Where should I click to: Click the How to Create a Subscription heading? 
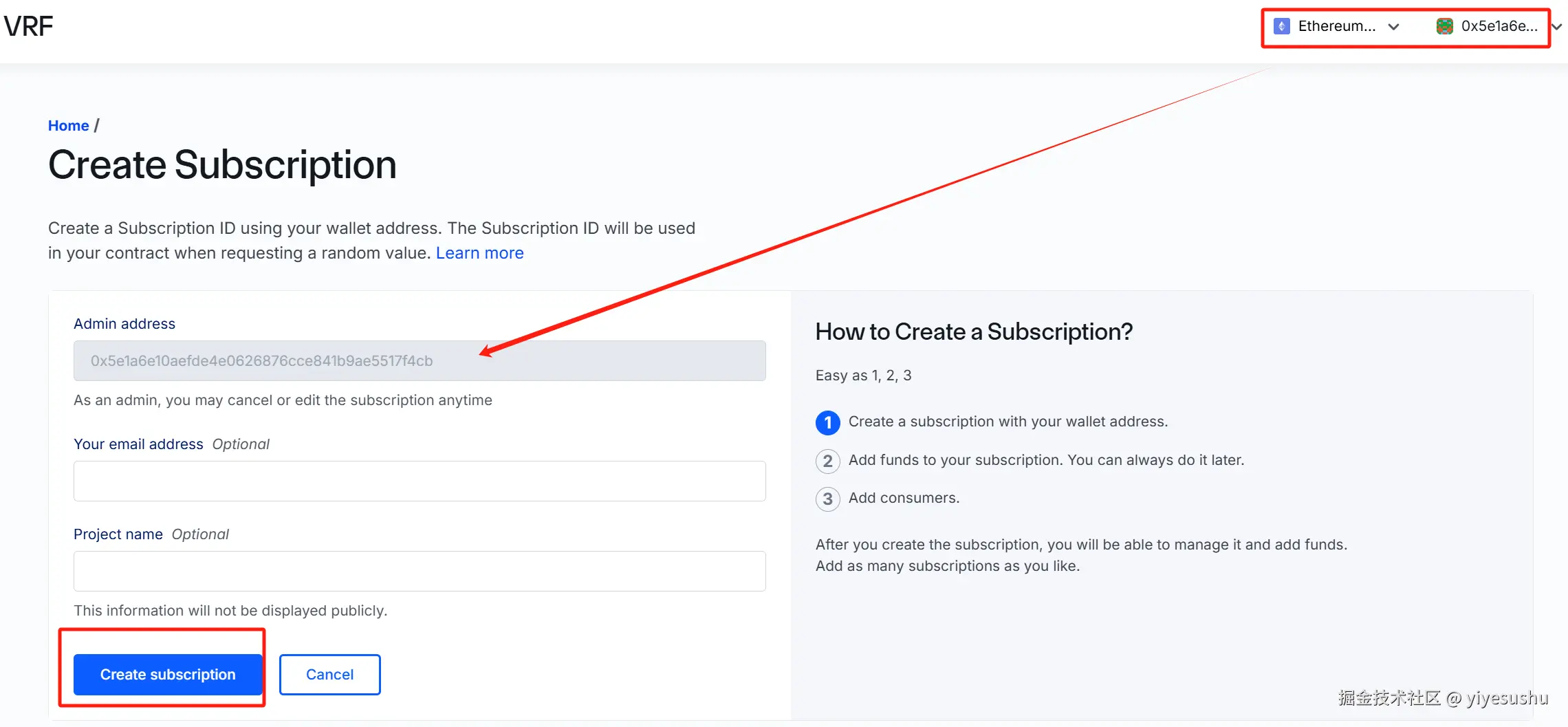[973, 332]
